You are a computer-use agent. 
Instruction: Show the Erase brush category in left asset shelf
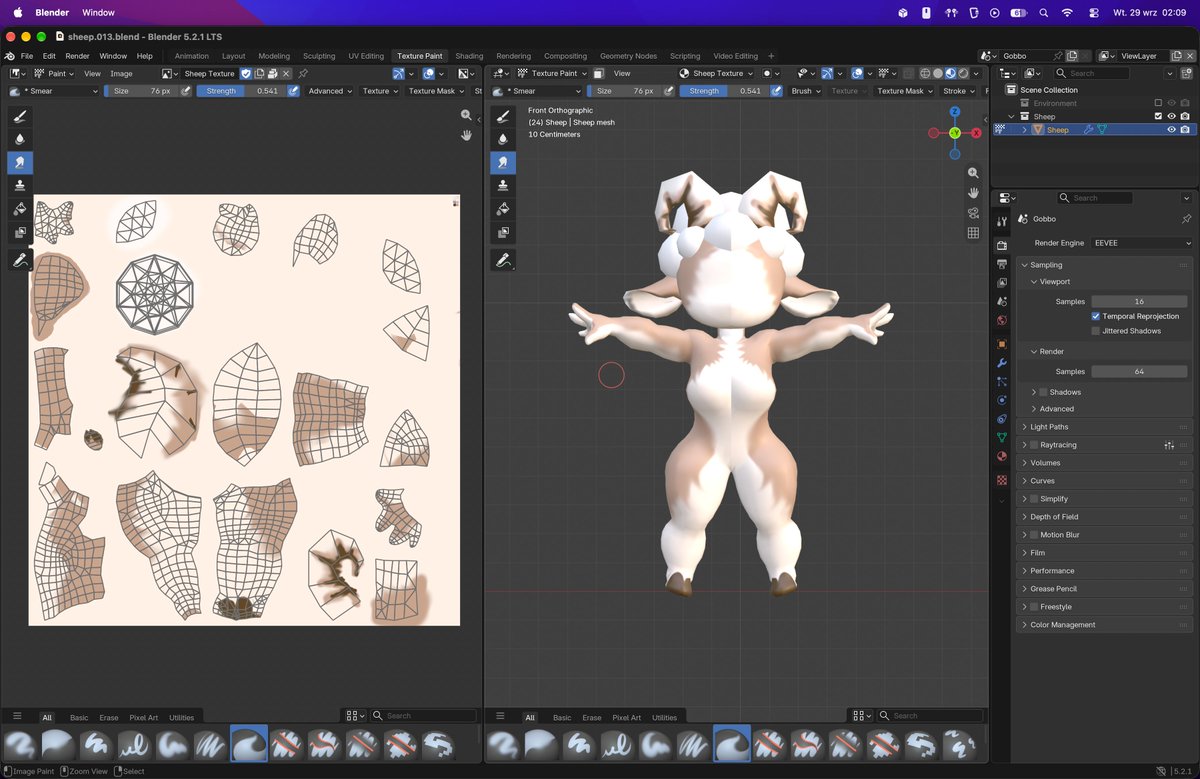109,718
